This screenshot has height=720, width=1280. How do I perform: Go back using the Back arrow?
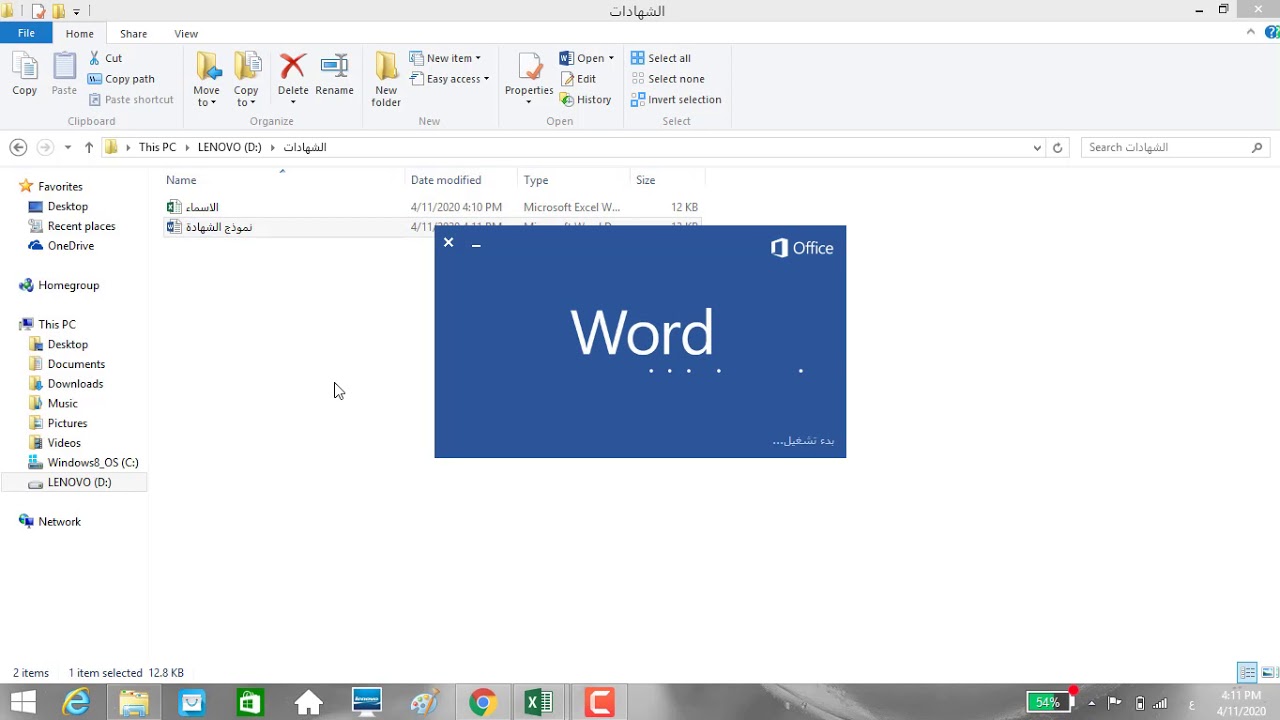18,147
